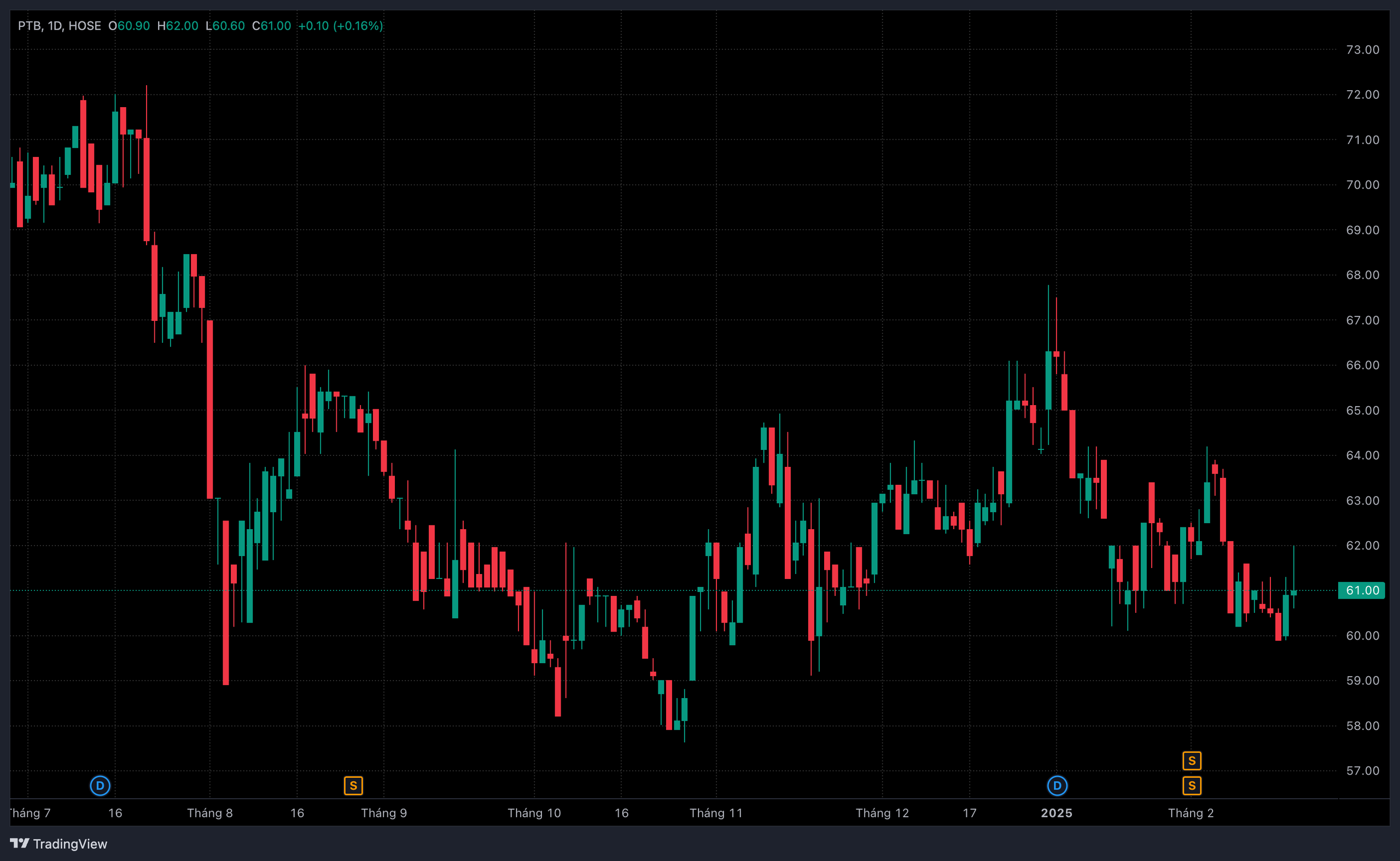Click the 69.00 price axis label
This screenshot has width=1400, height=861.
pos(1362,230)
